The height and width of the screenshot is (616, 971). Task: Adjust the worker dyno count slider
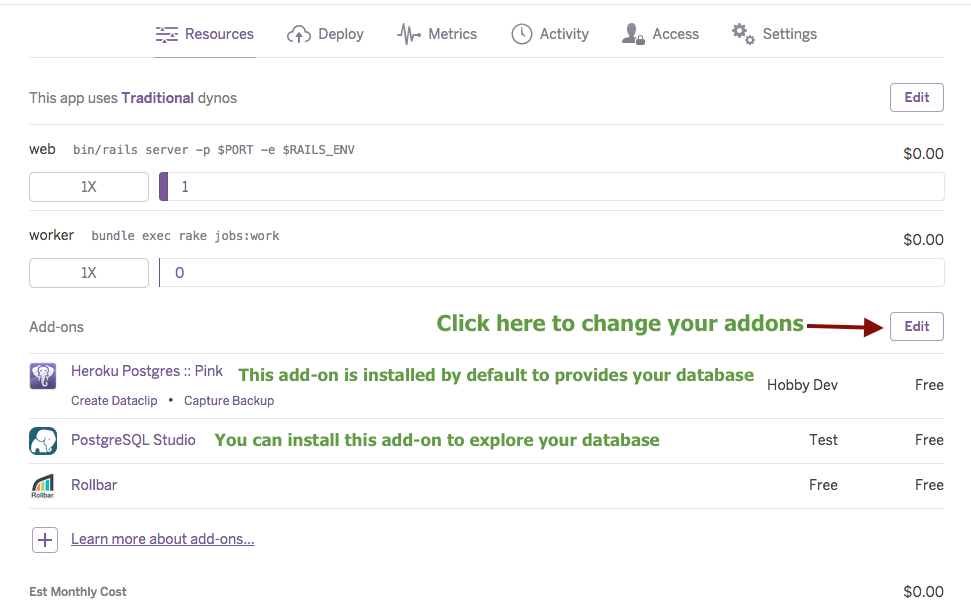552,273
